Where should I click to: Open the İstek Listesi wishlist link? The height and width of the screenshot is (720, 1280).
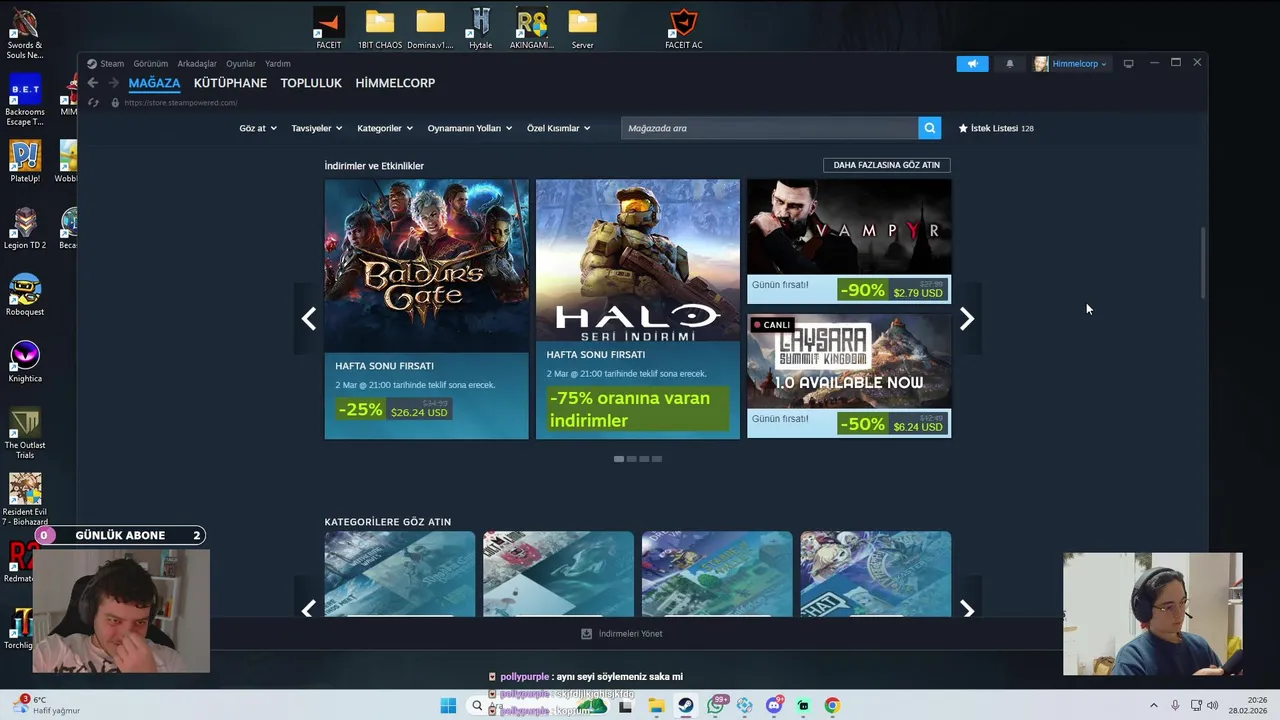pyautogui.click(x=996, y=128)
